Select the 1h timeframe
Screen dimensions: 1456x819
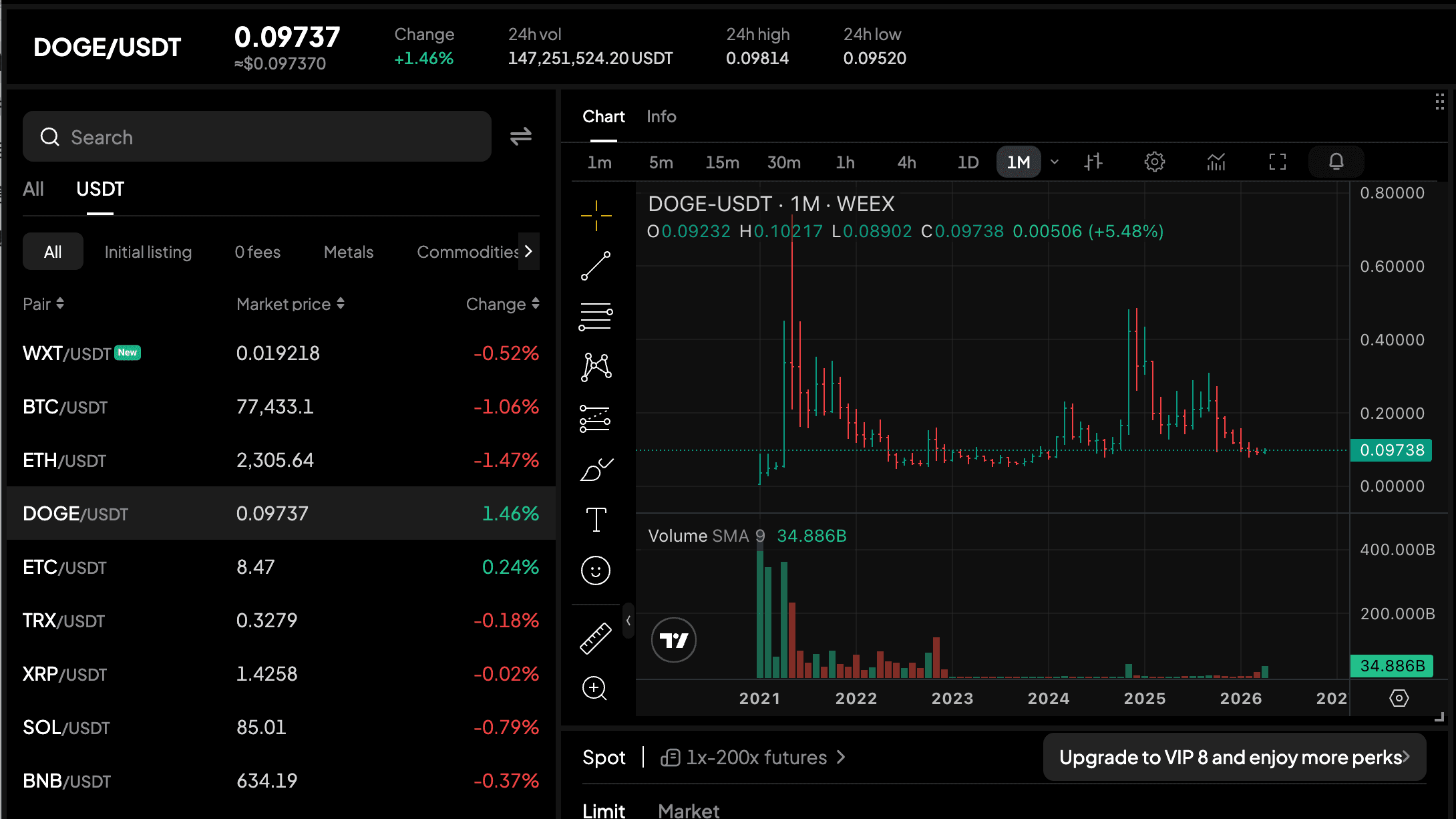click(846, 162)
